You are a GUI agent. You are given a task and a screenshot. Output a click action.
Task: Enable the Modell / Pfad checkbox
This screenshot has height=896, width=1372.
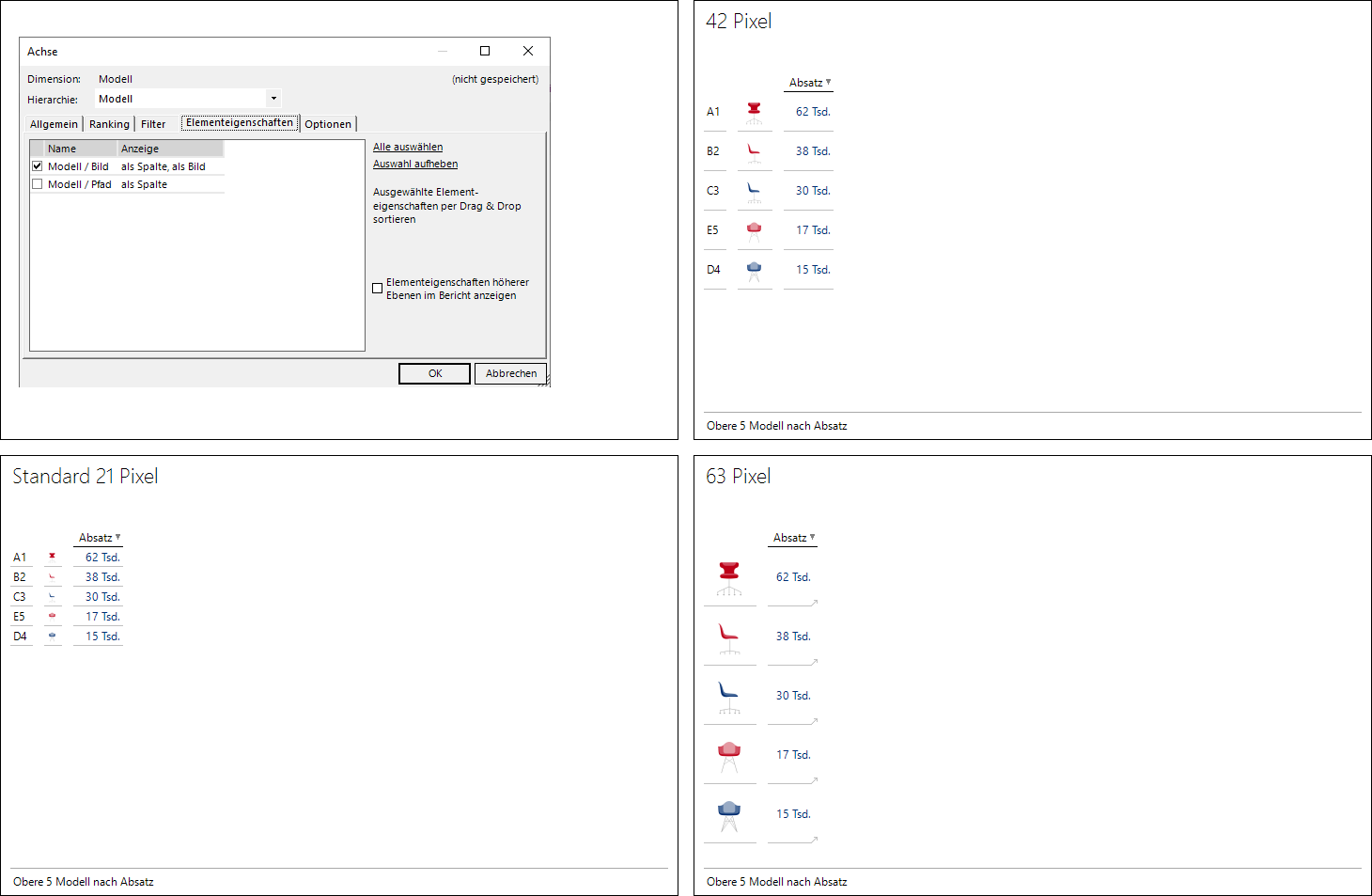38,184
